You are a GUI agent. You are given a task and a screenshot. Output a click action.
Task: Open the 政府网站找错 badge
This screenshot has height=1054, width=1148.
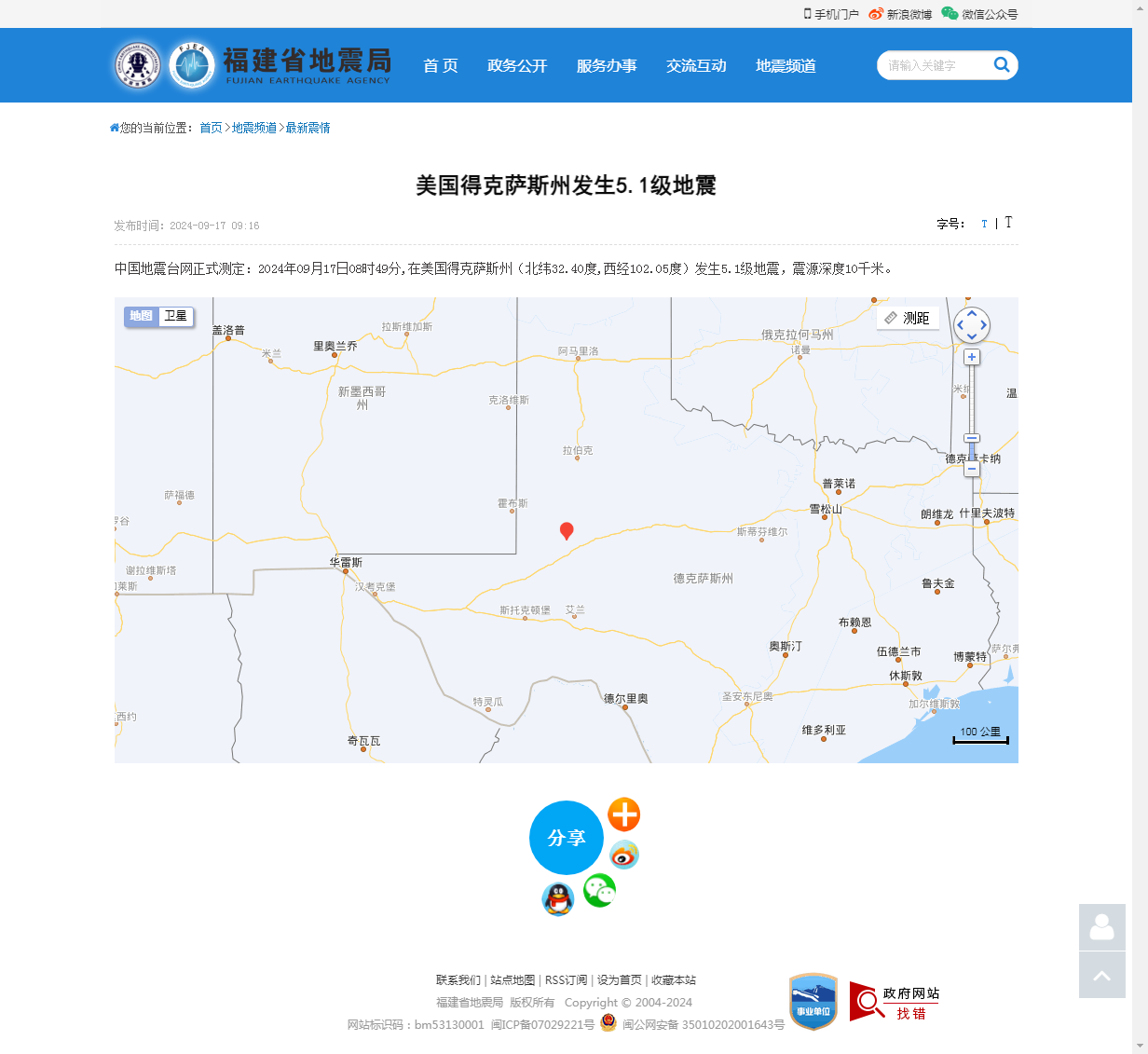[895, 1002]
